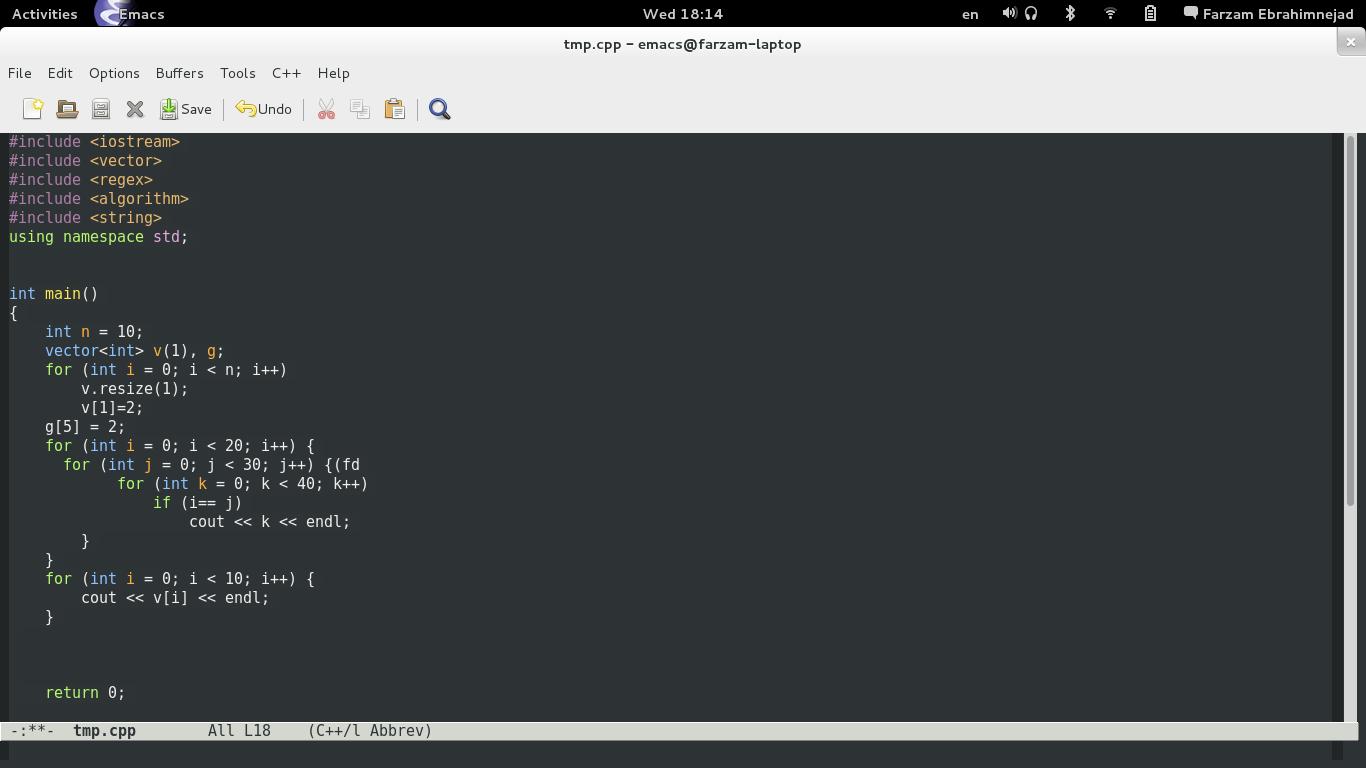The height and width of the screenshot is (768, 1366).
Task: Cut selection with the scissors icon
Action: click(326, 109)
